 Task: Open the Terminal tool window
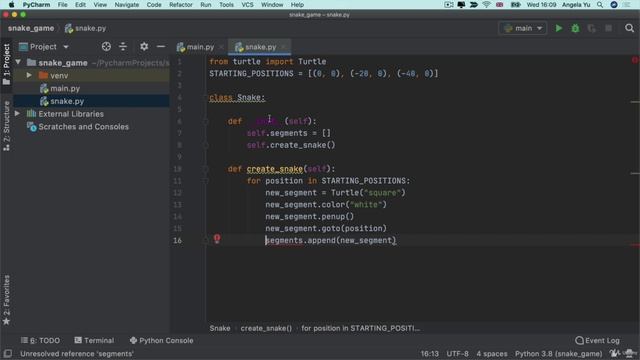(x=94, y=340)
